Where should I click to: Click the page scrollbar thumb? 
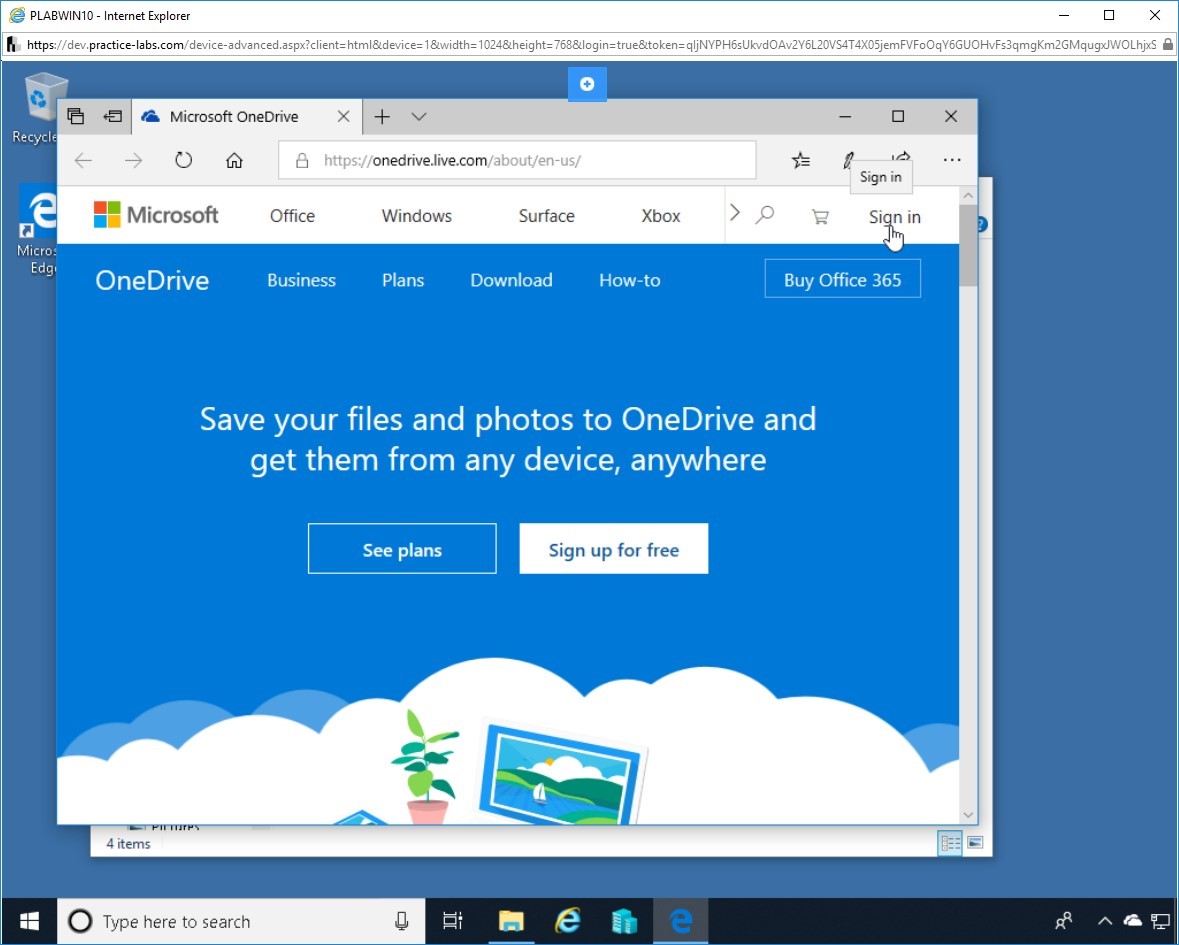pyautogui.click(x=968, y=245)
